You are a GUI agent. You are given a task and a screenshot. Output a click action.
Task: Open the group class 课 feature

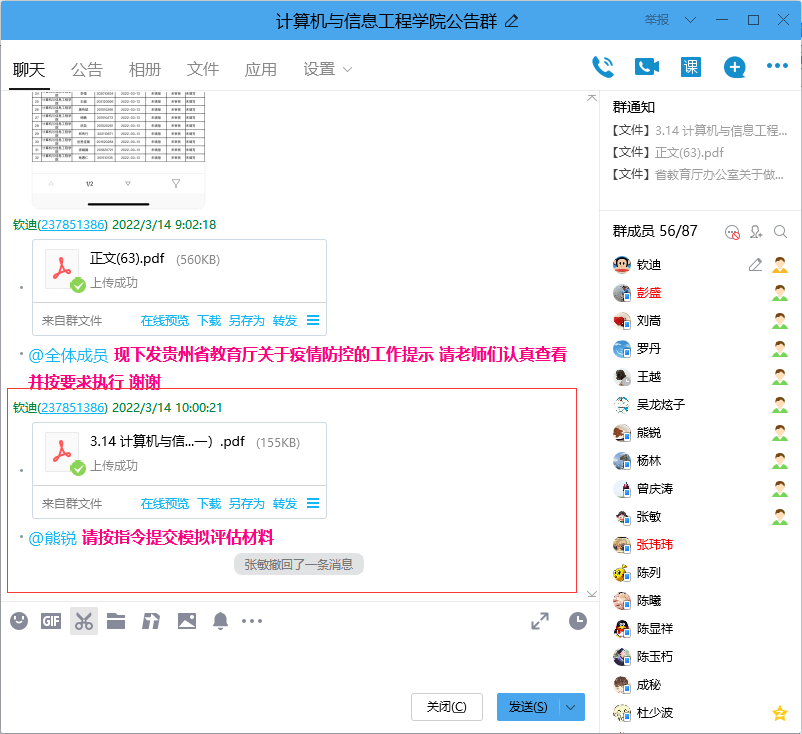(690, 67)
